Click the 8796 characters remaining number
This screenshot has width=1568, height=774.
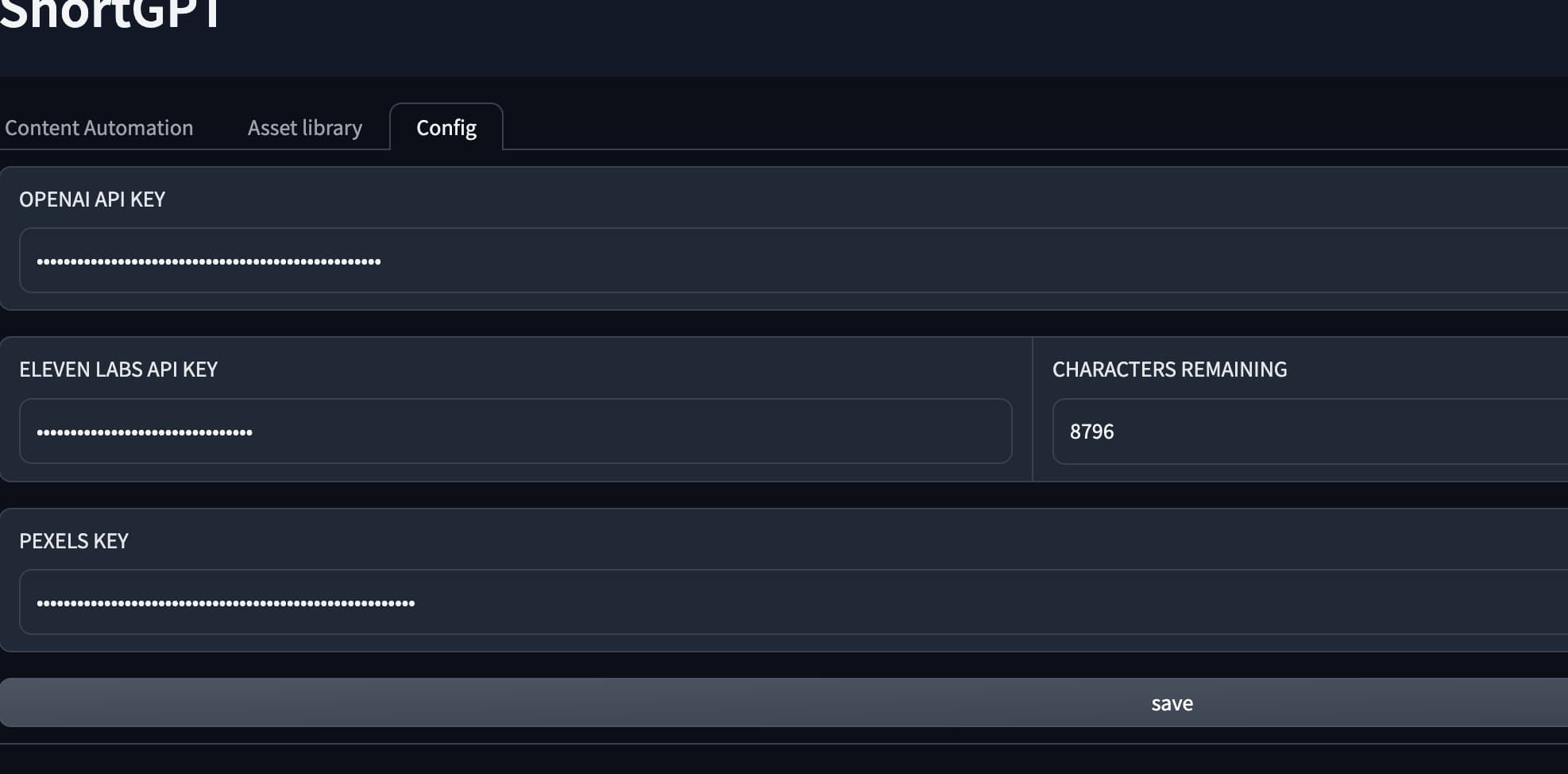(x=1091, y=432)
